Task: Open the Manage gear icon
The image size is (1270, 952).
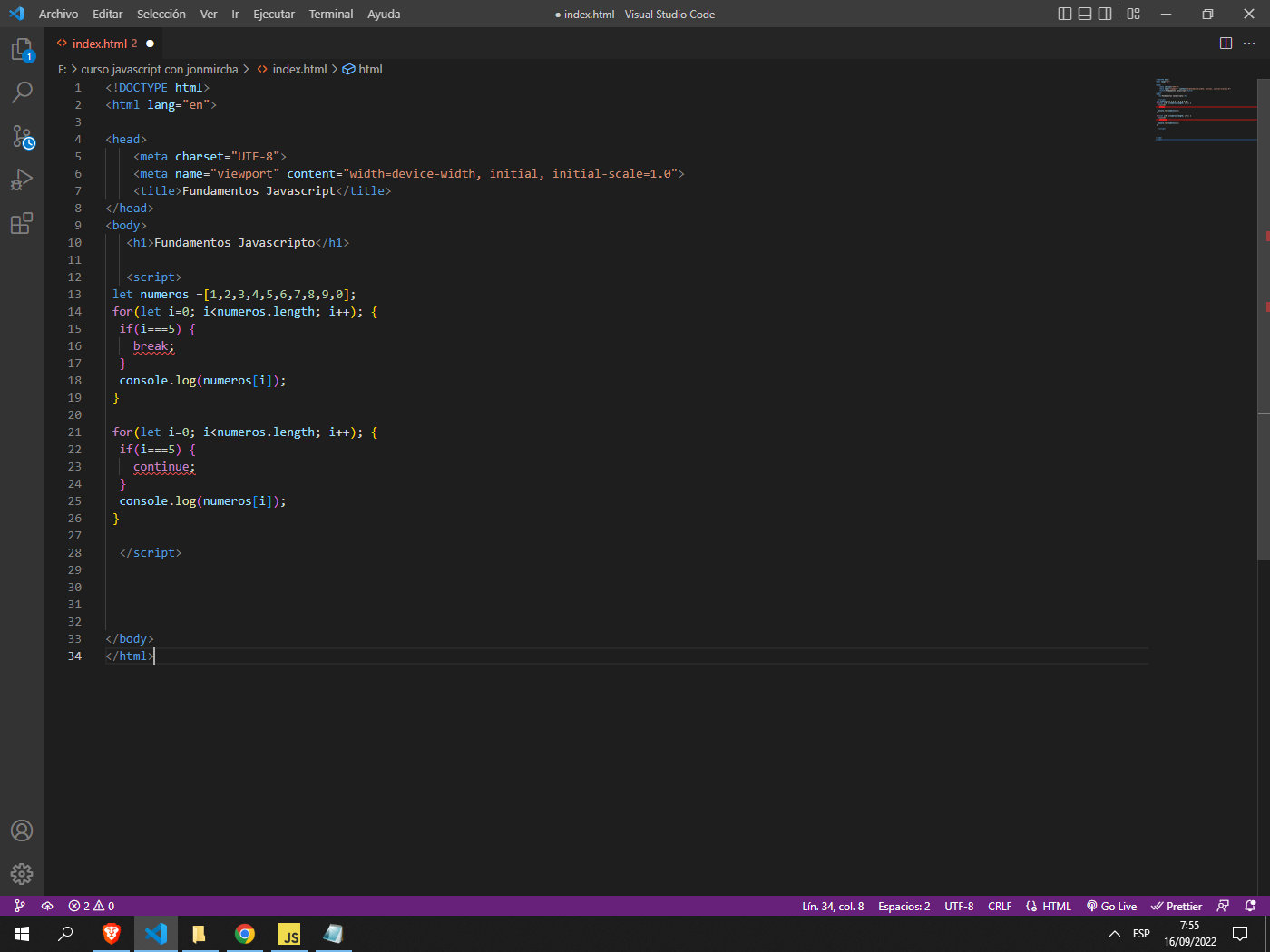Action: pos(22,874)
